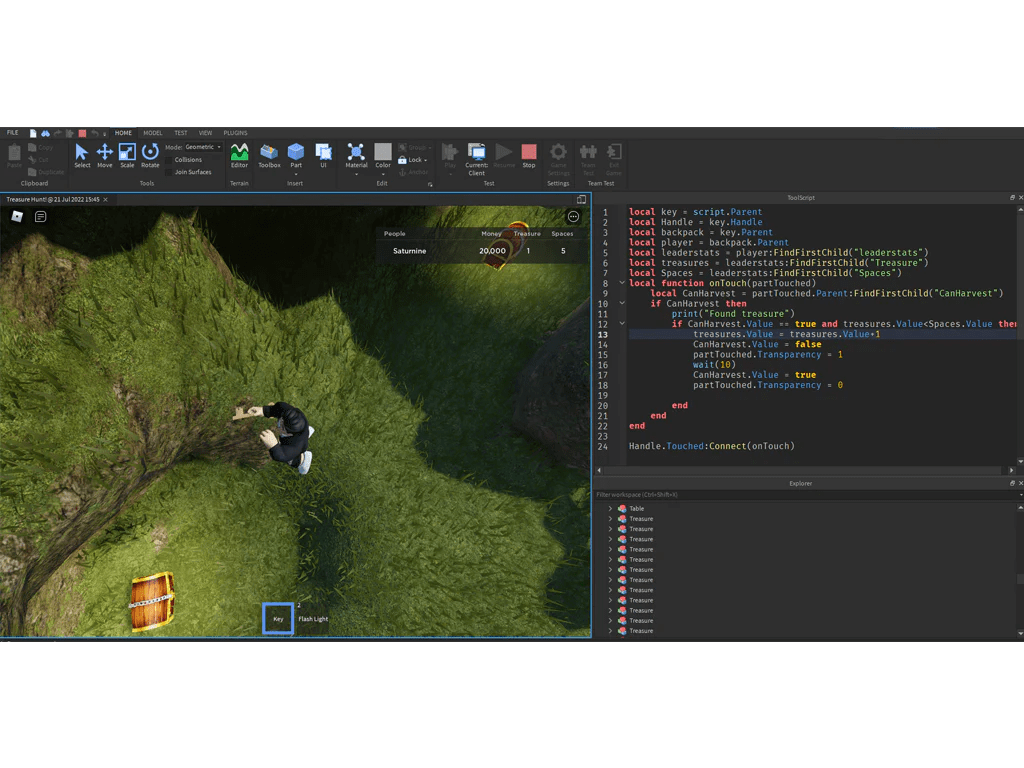The image size is (1024, 768).
Task: Select the Scale tool
Action: point(127,155)
